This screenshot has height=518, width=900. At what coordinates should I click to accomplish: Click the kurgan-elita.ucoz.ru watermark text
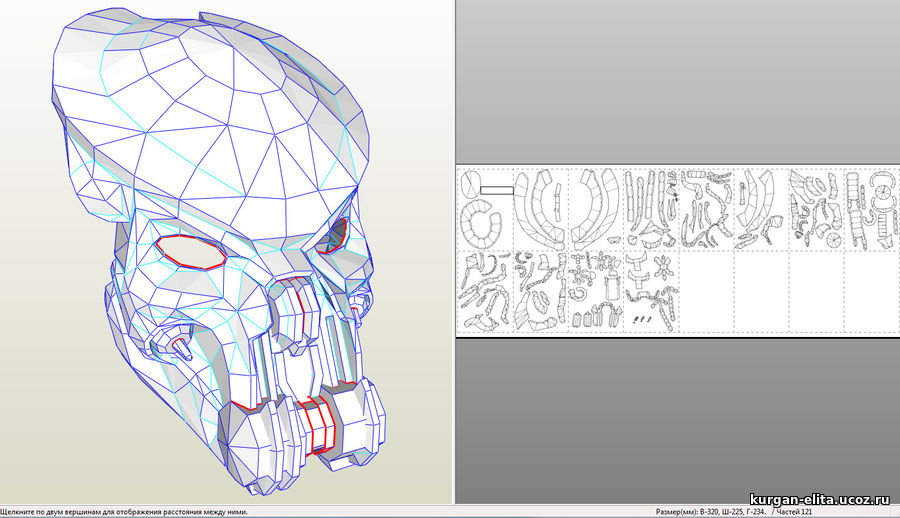coord(818,497)
